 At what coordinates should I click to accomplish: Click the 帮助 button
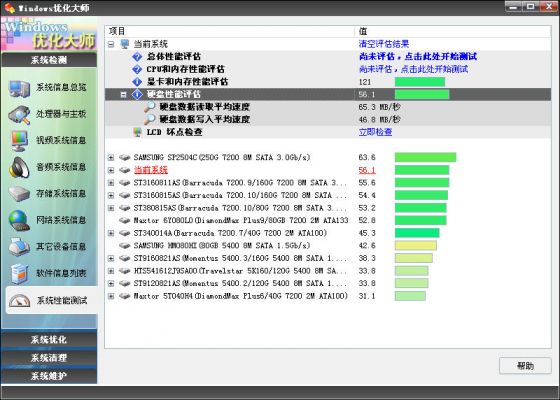pos(525,365)
